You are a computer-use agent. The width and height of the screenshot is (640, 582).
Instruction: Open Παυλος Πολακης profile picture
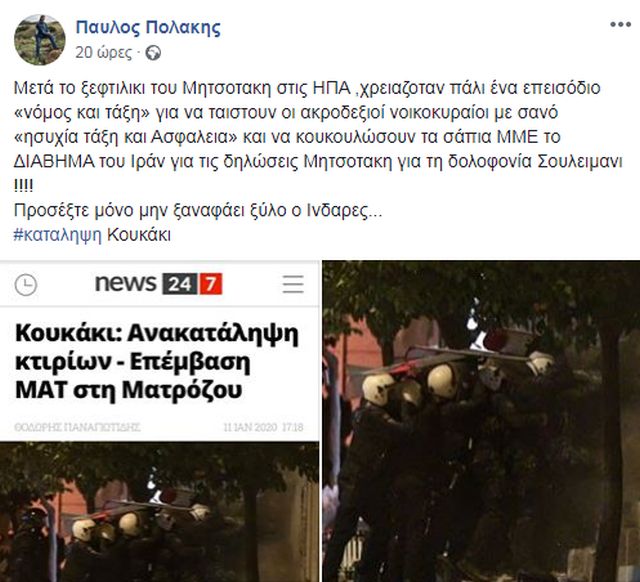pyautogui.click(x=40, y=40)
